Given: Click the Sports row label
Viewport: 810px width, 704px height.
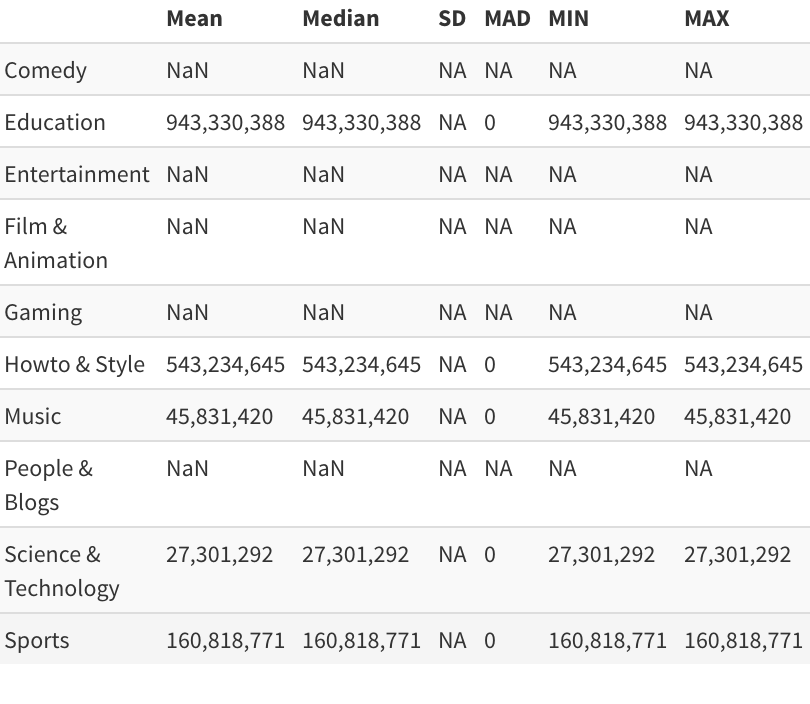Looking at the screenshot, I should (x=37, y=641).
